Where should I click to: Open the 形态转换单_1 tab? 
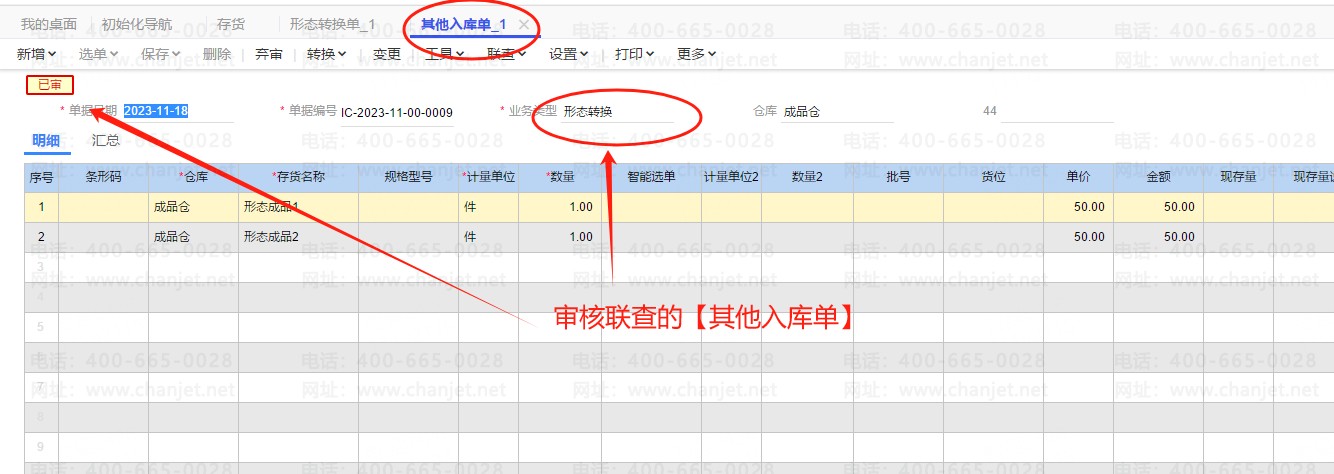332,24
